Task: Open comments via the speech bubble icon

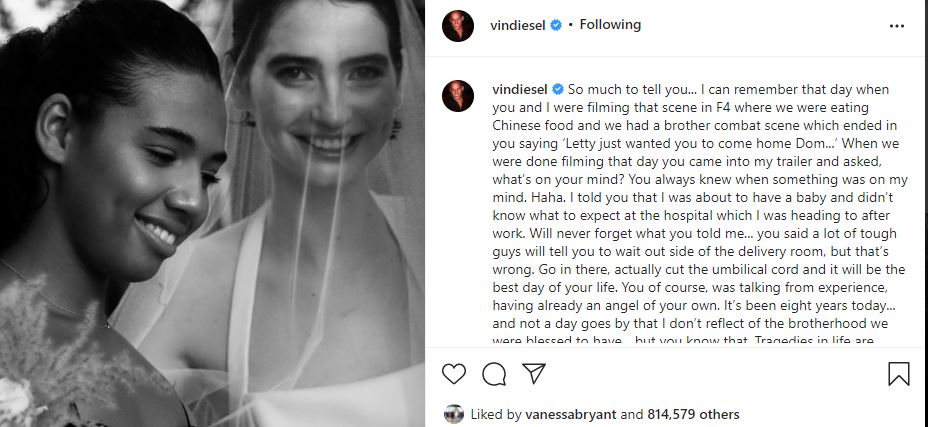Action: point(494,374)
